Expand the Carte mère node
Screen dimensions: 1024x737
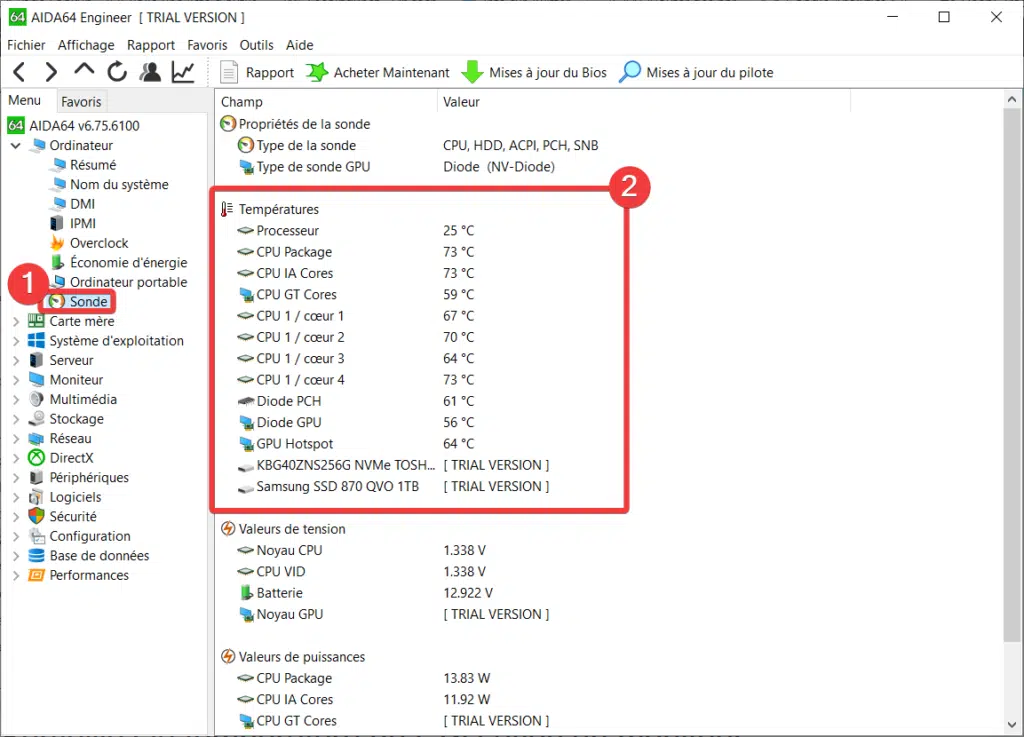tap(16, 321)
